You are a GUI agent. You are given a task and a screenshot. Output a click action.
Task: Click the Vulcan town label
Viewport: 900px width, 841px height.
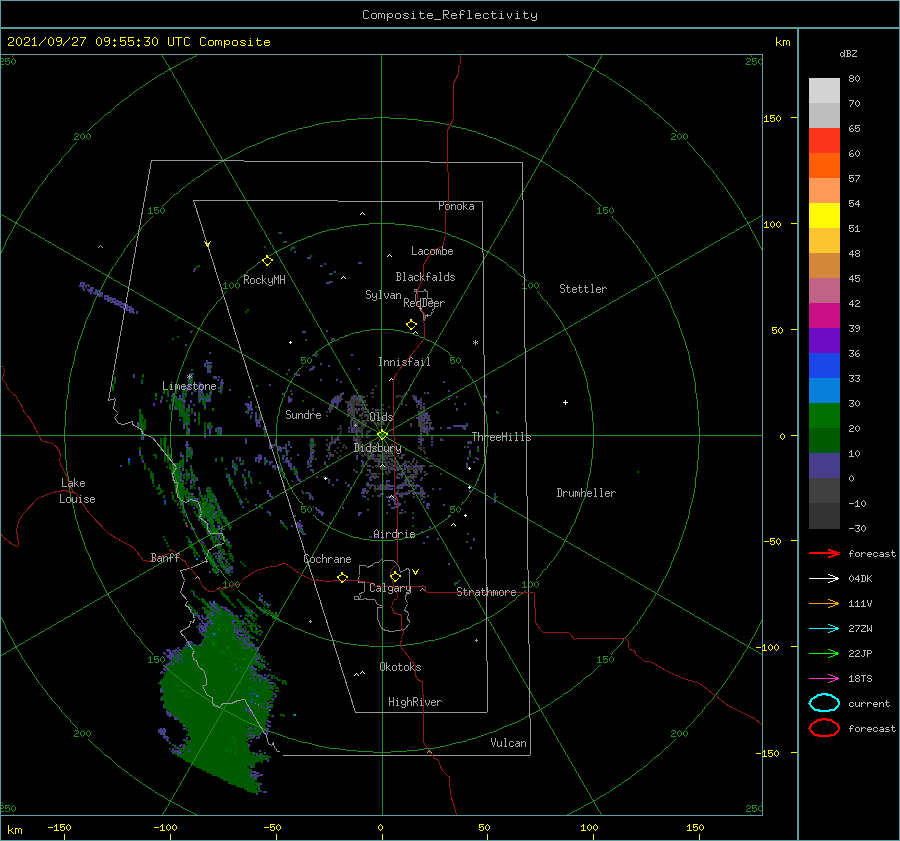pos(509,743)
